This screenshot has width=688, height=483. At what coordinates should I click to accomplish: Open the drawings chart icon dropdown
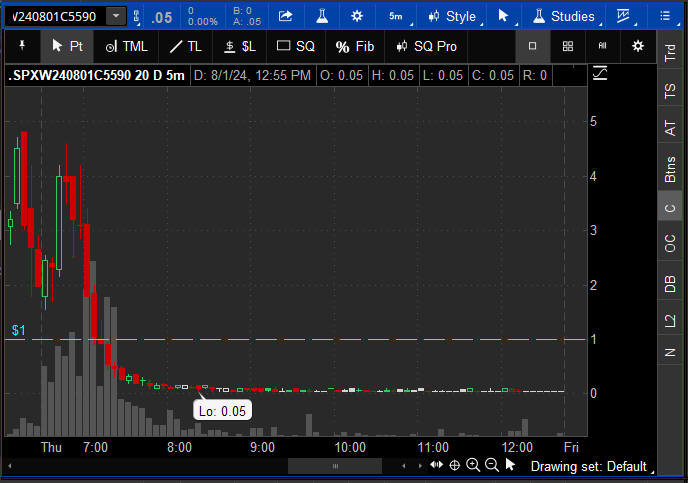pos(624,17)
